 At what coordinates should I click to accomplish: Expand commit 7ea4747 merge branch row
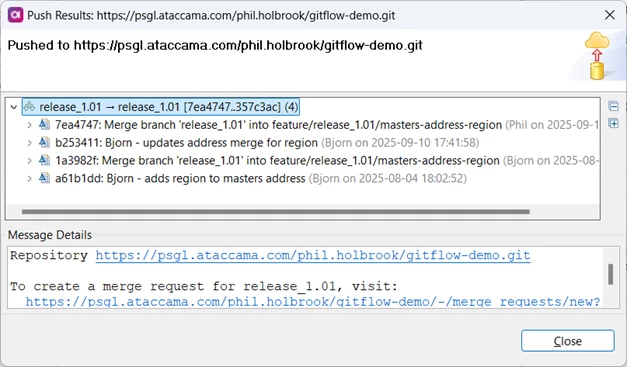(x=29, y=125)
